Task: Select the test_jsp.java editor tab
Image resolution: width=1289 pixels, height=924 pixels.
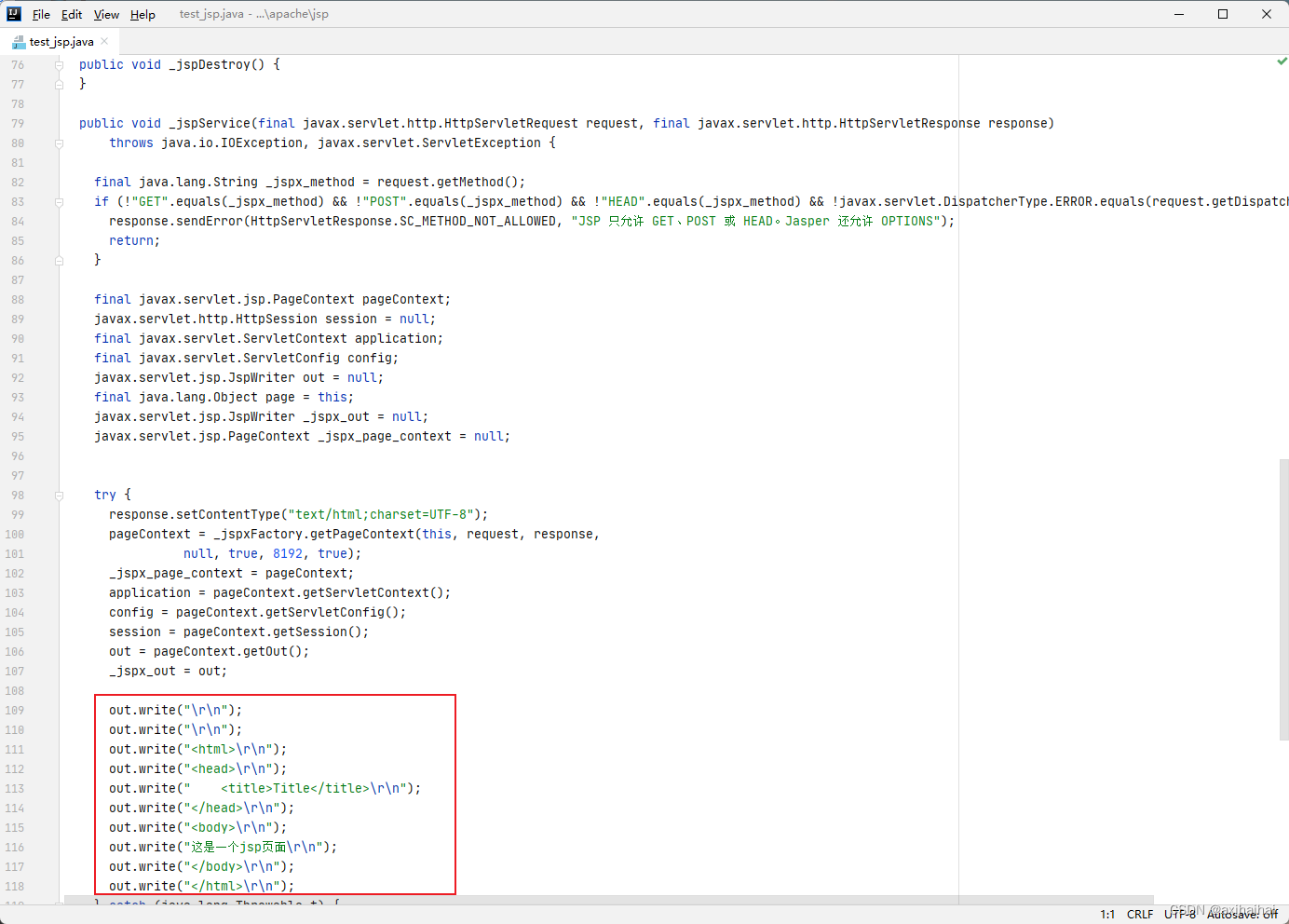Action: click(61, 42)
